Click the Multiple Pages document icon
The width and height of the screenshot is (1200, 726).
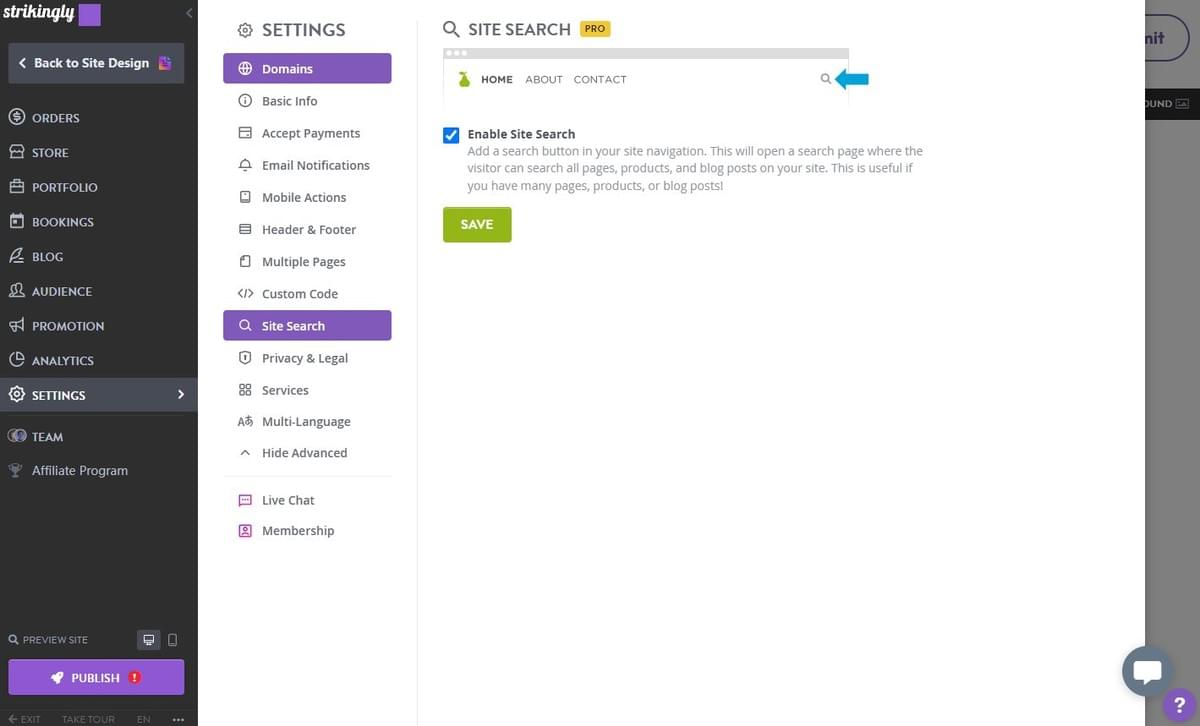click(245, 261)
